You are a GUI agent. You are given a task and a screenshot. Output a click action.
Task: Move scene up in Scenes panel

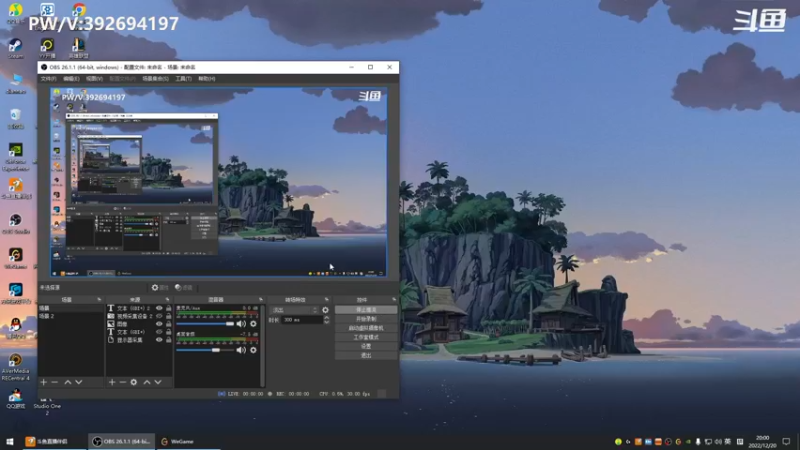(x=67, y=382)
